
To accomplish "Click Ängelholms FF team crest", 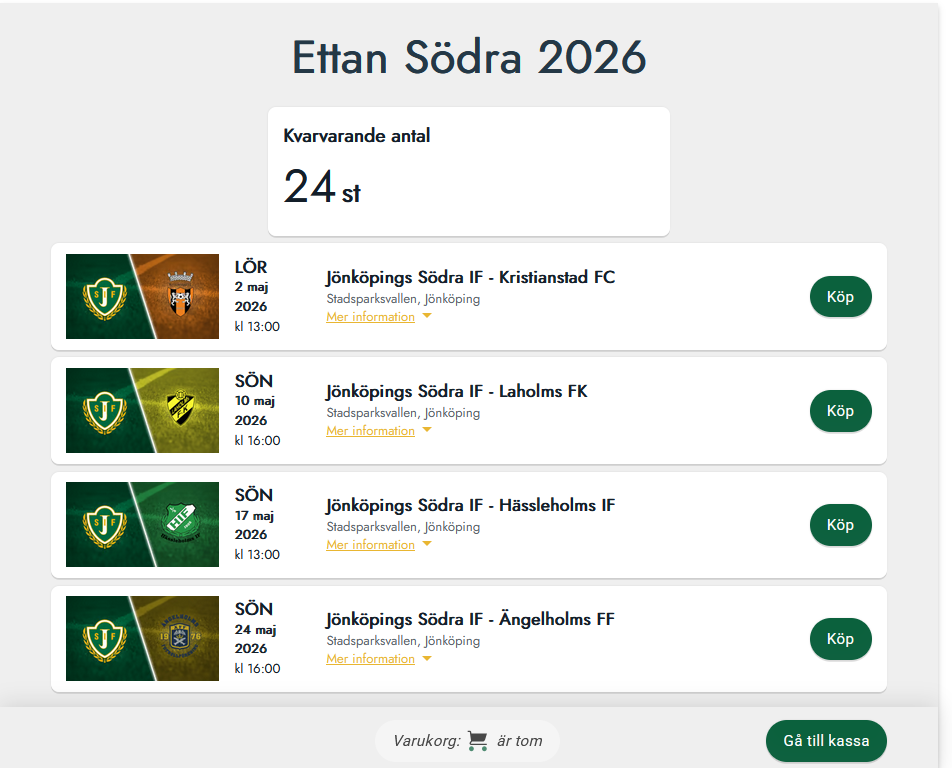I will click(x=180, y=636).
